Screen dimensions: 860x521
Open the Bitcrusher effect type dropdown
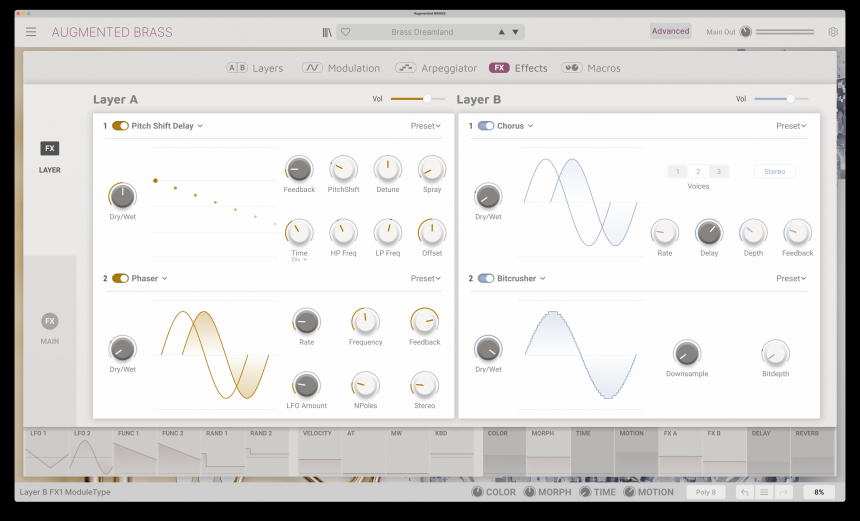pos(521,278)
